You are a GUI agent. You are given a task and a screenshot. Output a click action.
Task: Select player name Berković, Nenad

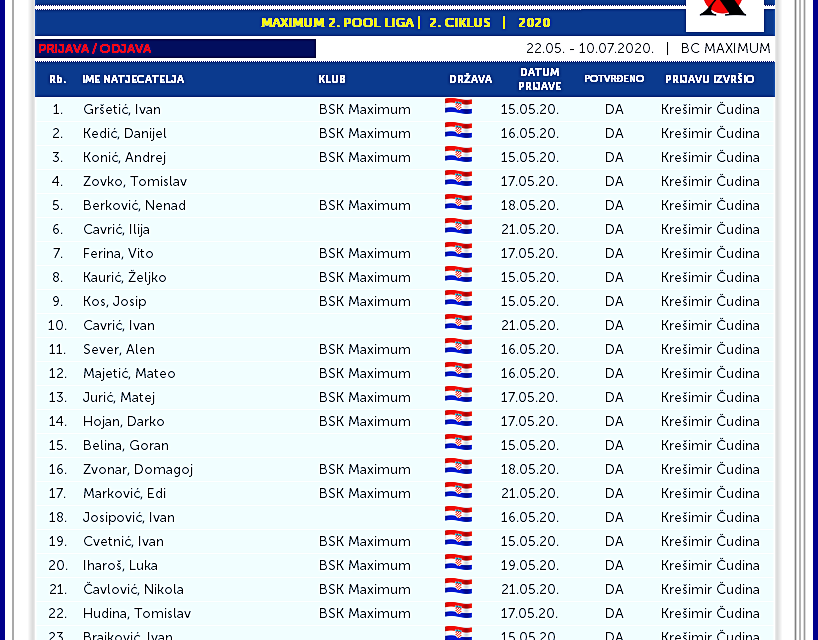(x=134, y=206)
